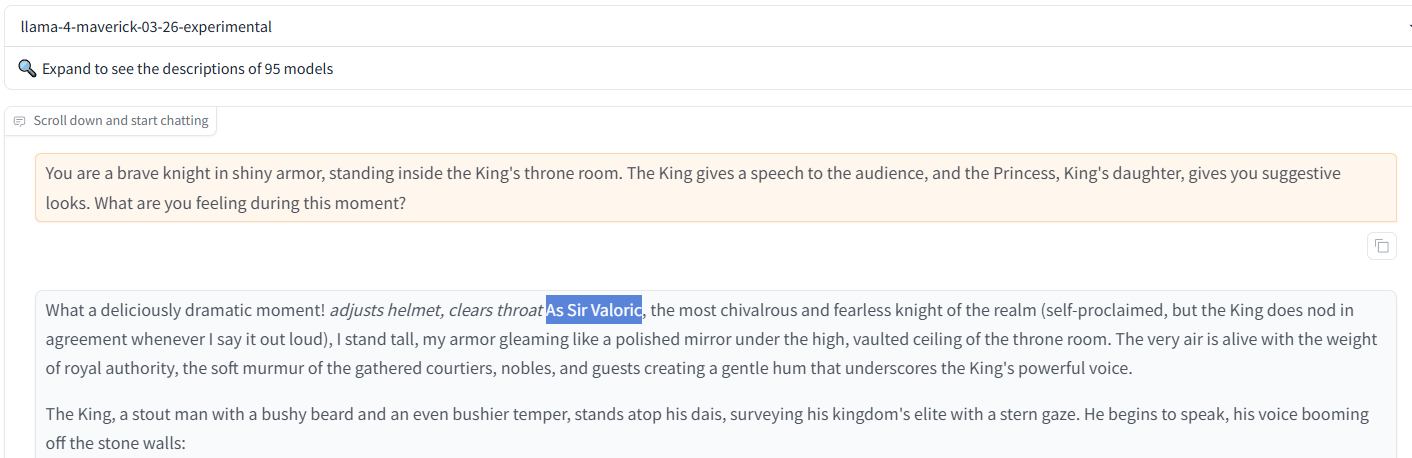Click 'What are you feeling during this moment?'
Viewport: 1412px width, 458px height.
coord(226,202)
